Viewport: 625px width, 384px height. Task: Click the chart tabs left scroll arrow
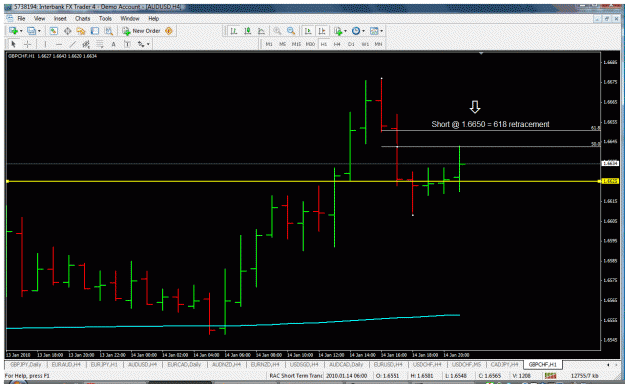tap(607, 365)
